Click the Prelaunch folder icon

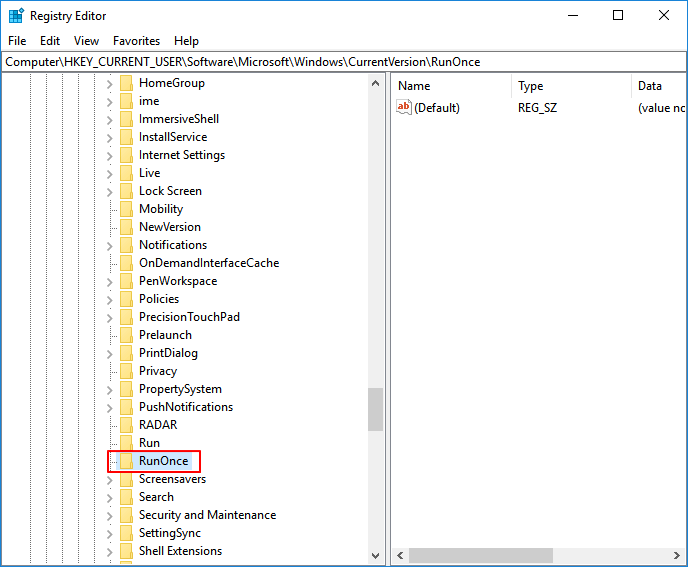(x=126, y=335)
